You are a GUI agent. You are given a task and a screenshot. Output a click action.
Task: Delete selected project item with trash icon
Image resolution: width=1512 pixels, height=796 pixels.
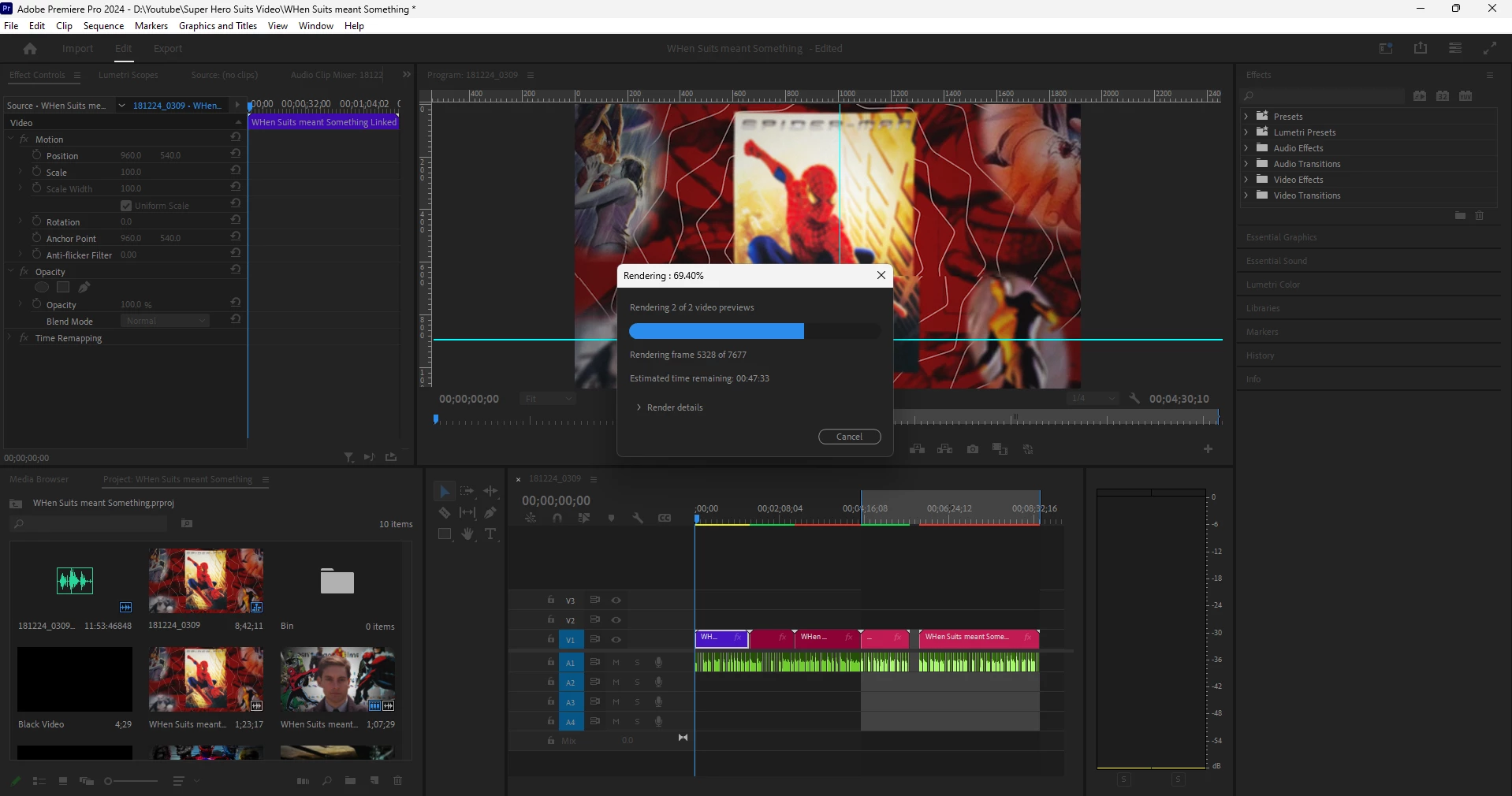tap(397, 781)
